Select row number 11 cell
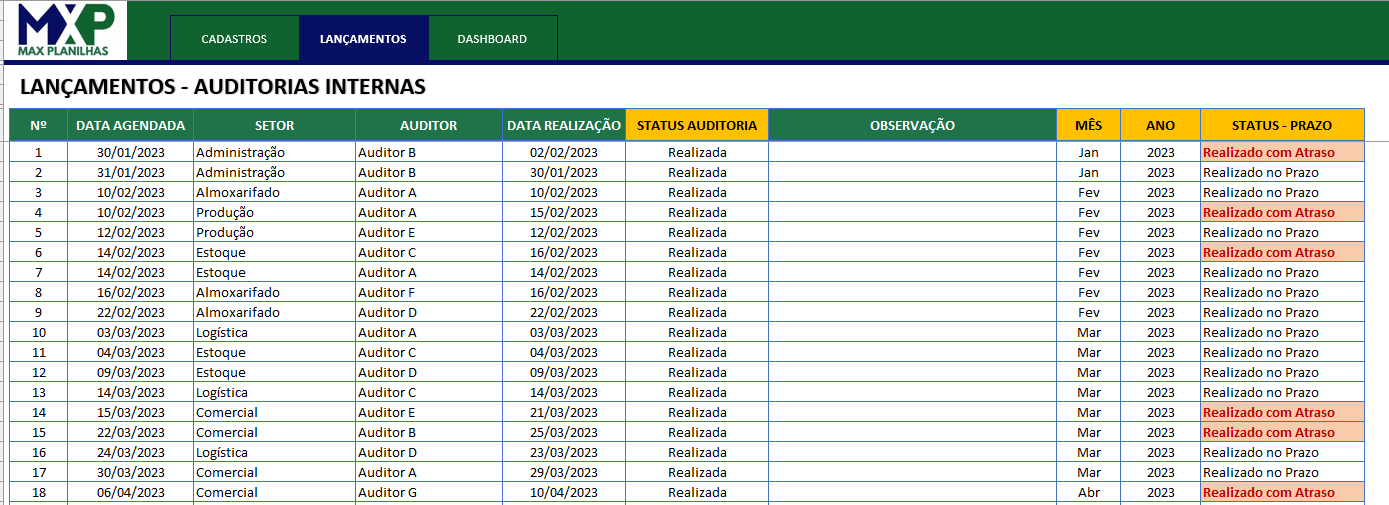Screen dimensions: 1389x505 [x=39, y=352]
